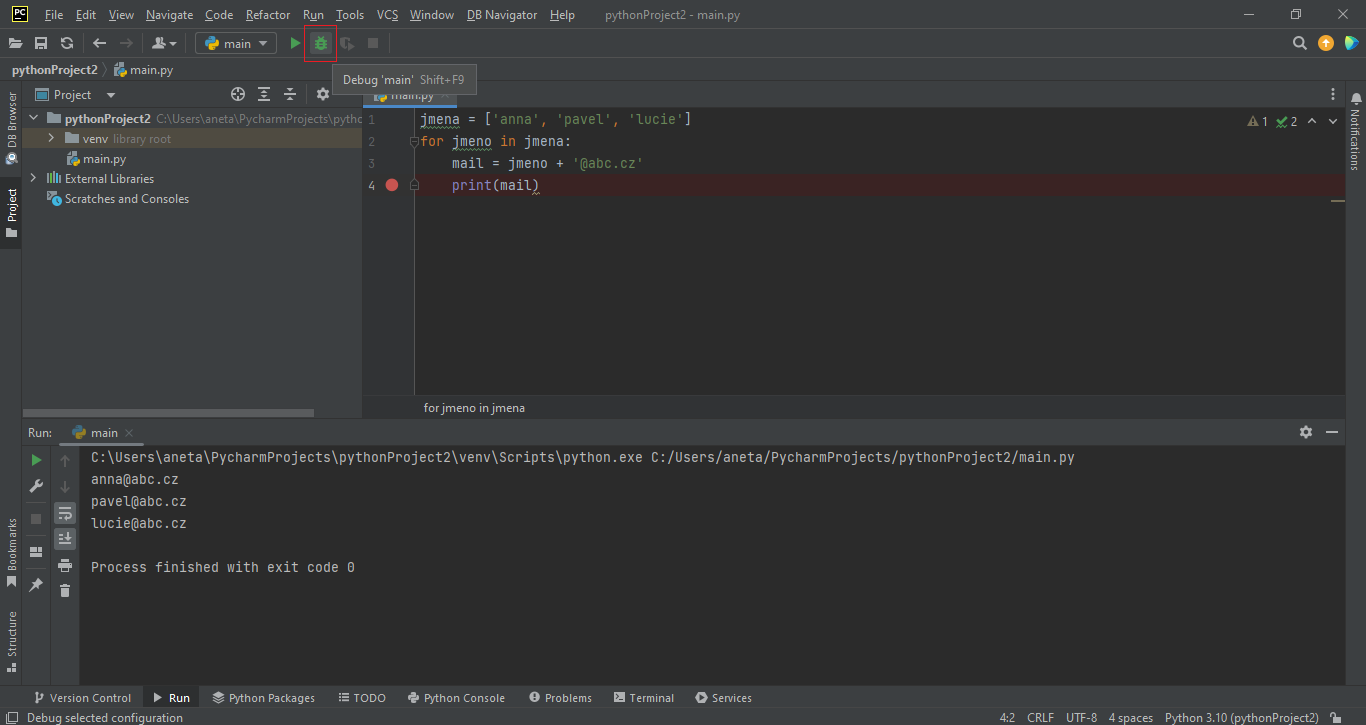
Task: Switch to the Terminal tool window tab
Action: point(643,697)
